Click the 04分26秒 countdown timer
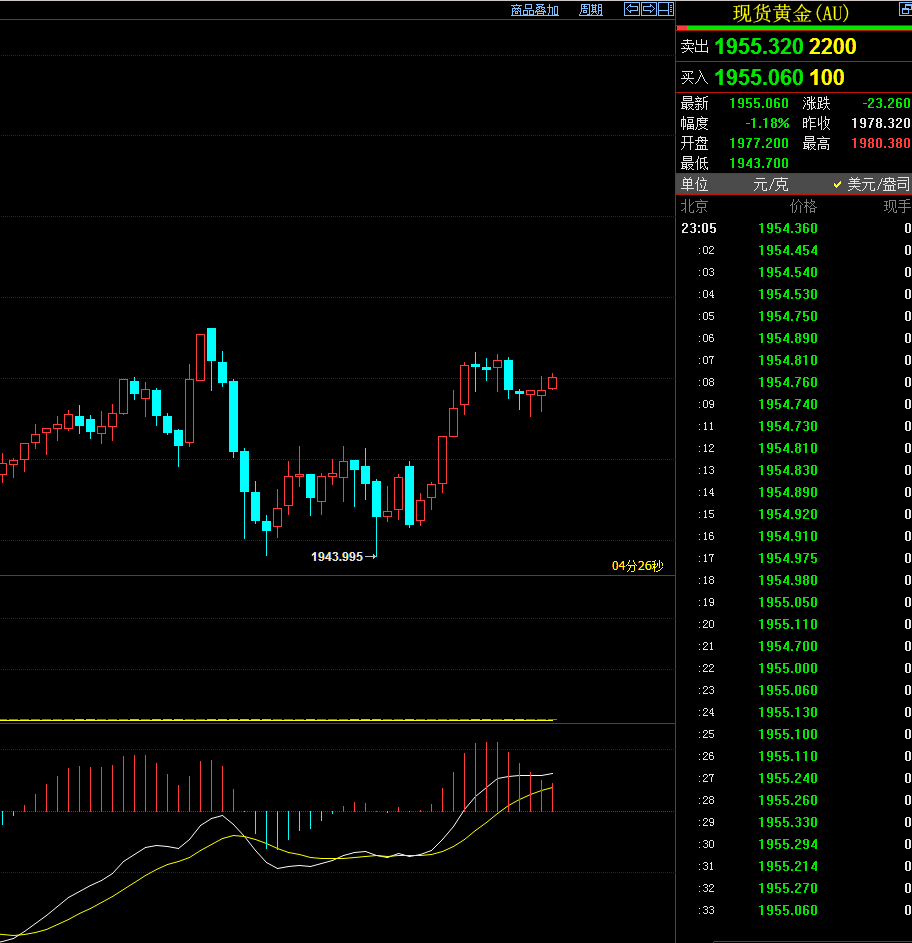The height and width of the screenshot is (943, 912). pyautogui.click(x=638, y=566)
